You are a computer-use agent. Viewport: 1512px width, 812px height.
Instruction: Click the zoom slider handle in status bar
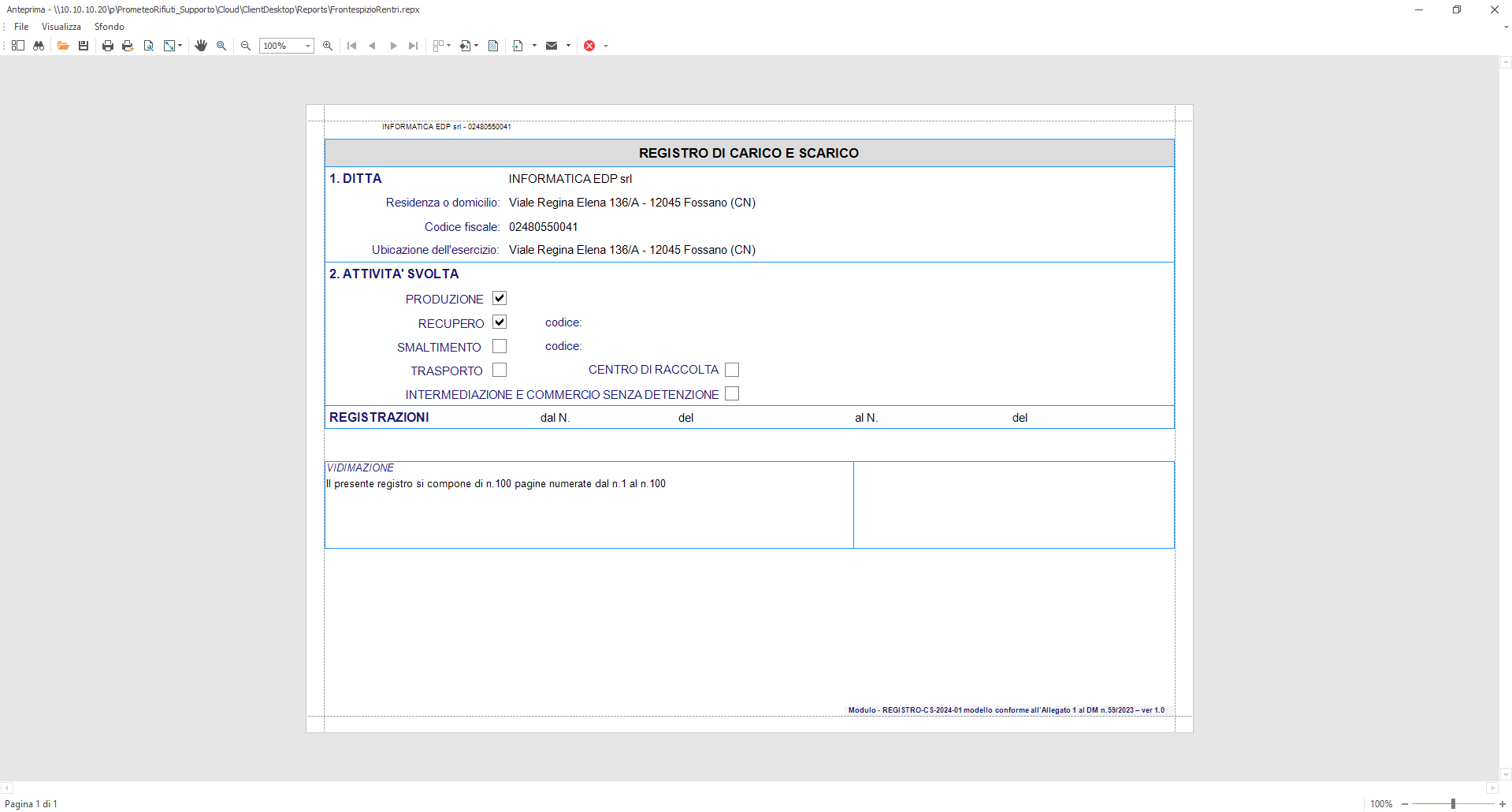pos(1453,804)
